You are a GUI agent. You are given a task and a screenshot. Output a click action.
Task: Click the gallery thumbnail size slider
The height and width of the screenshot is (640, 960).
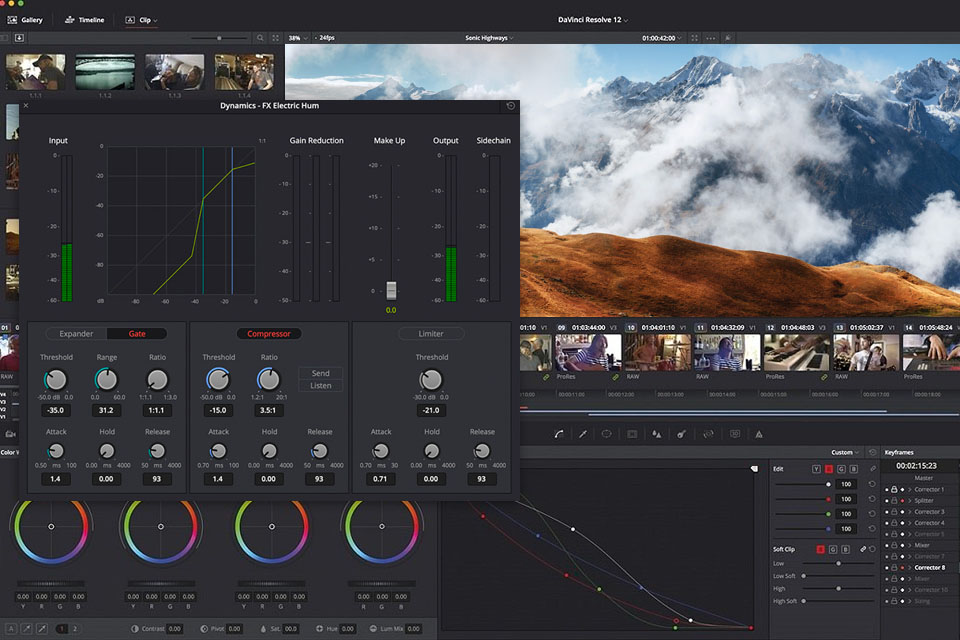click(x=219, y=38)
